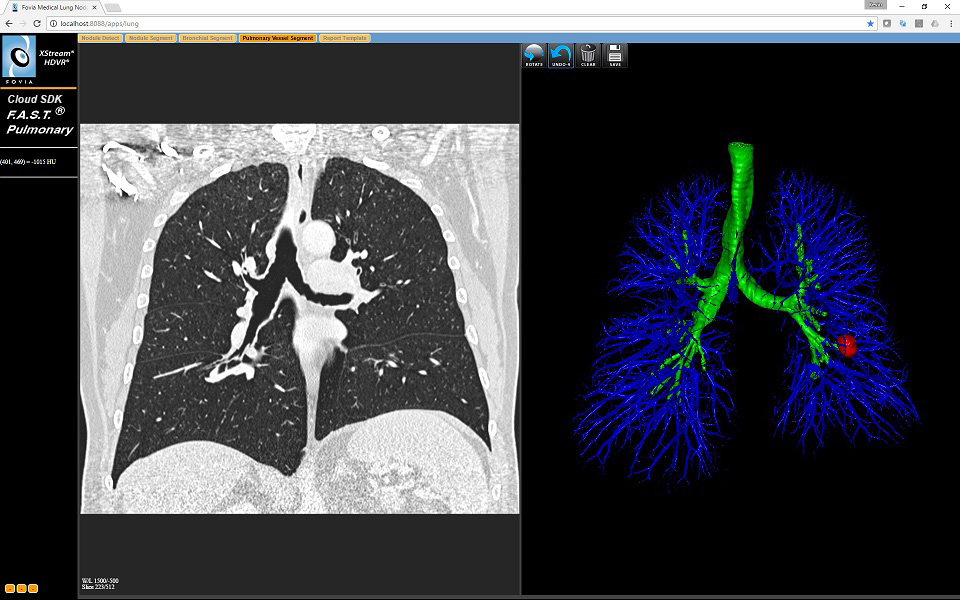The width and height of the screenshot is (960, 600).
Task: Toggle the rightmost orange square button
Action: [33, 588]
